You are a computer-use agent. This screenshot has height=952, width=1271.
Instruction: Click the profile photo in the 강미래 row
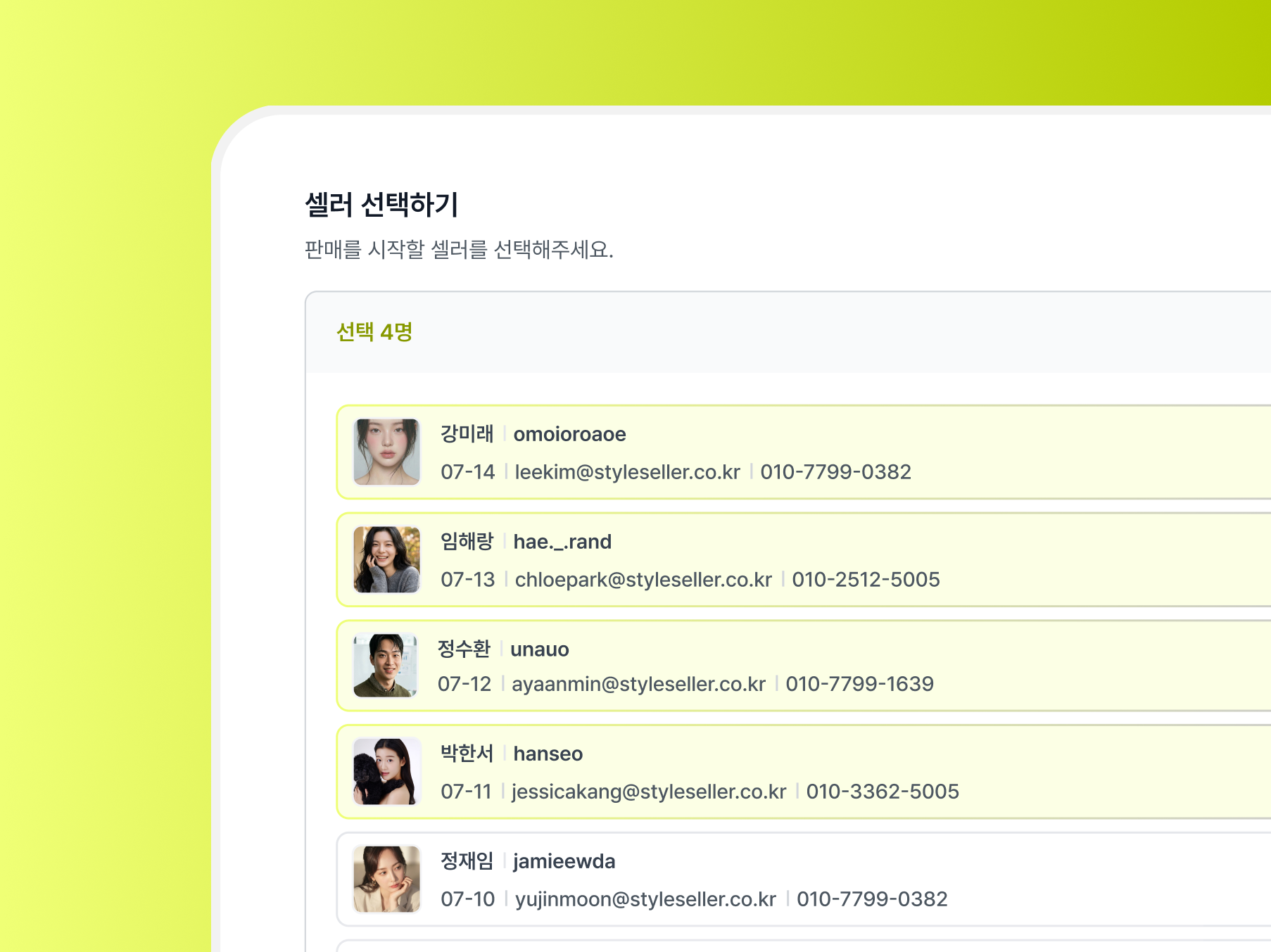point(386,452)
